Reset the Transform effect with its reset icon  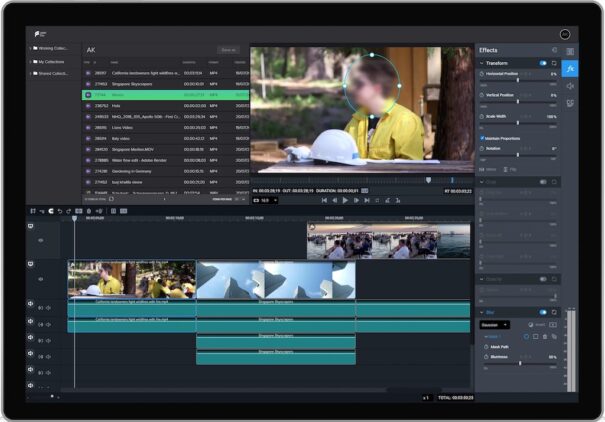[555, 63]
